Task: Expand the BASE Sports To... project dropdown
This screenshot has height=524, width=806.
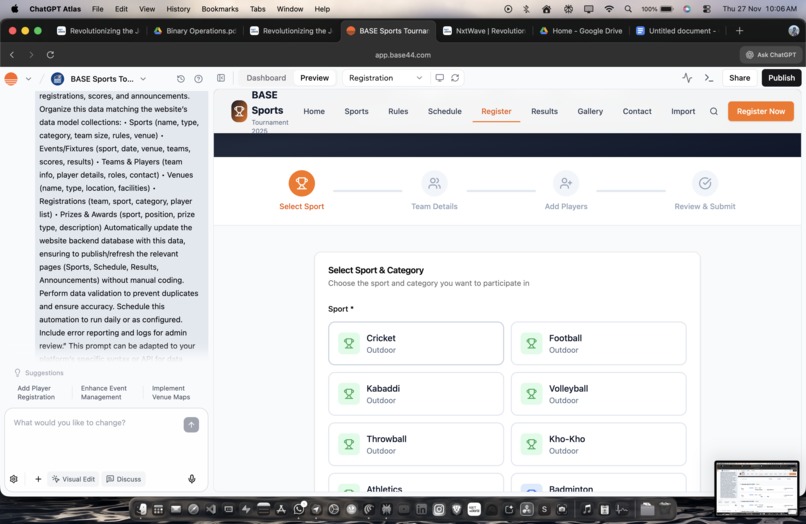Action: [x=143, y=79]
